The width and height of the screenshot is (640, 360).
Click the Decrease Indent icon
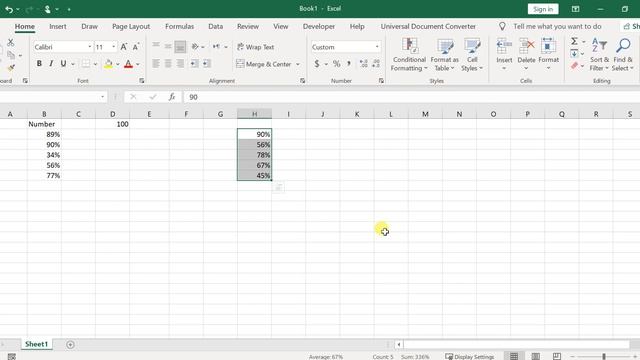tap(194, 64)
